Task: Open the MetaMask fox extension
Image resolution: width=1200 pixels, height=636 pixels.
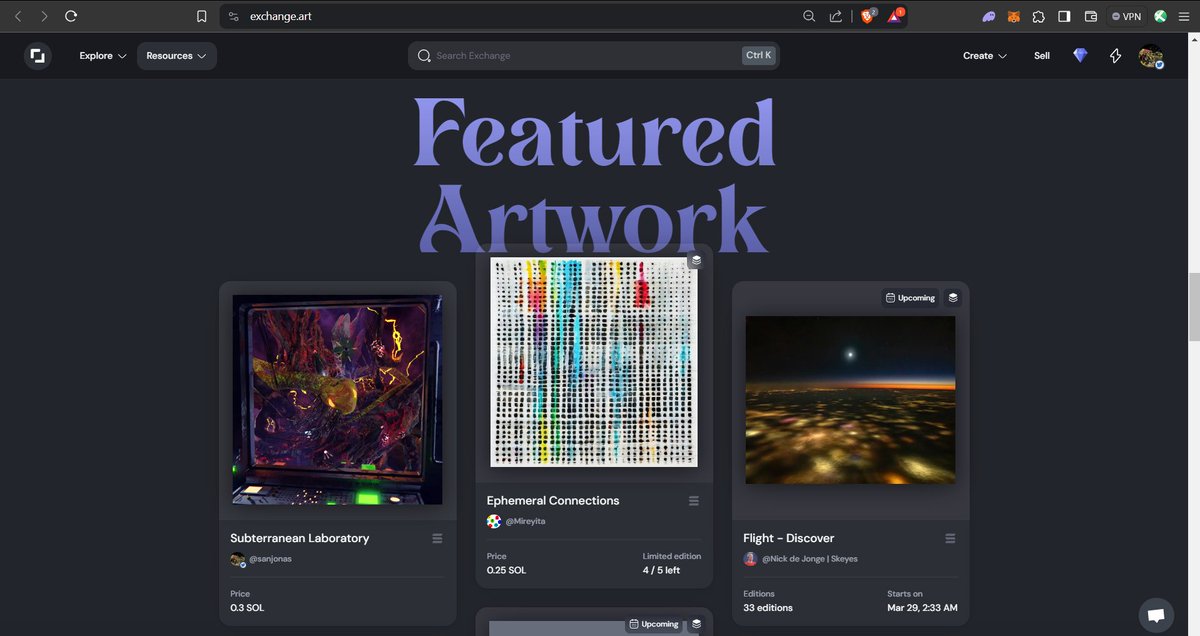Action: [x=1013, y=16]
